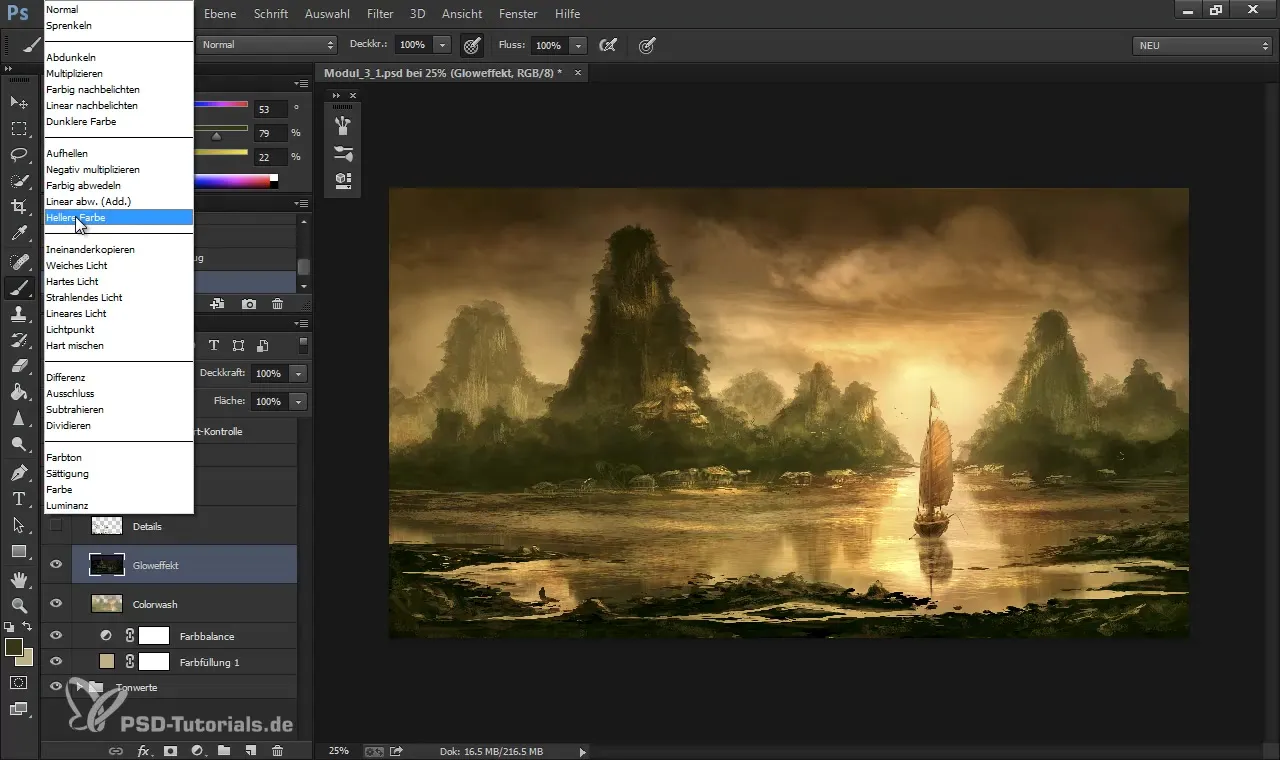Image resolution: width=1280 pixels, height=760 pixels.
Task: Toggle pressure for size button
Action: tap(647, 45)
